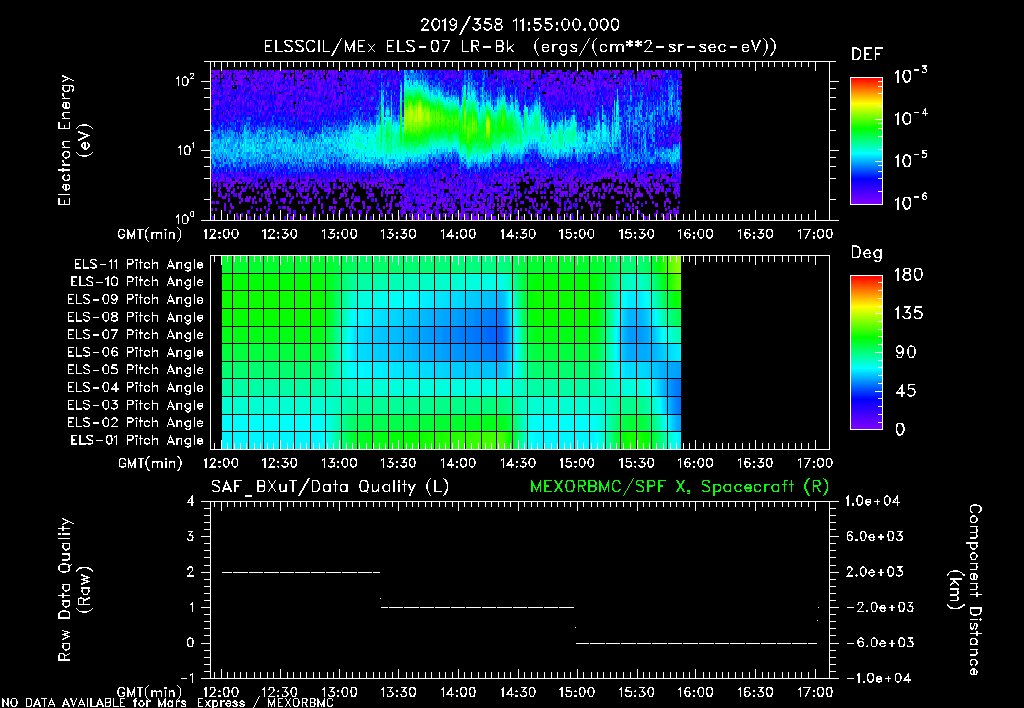Screen dimensions: 1024x708
Task: Click the Electron Energy (eV) axis label
Action: coord(74,140)
